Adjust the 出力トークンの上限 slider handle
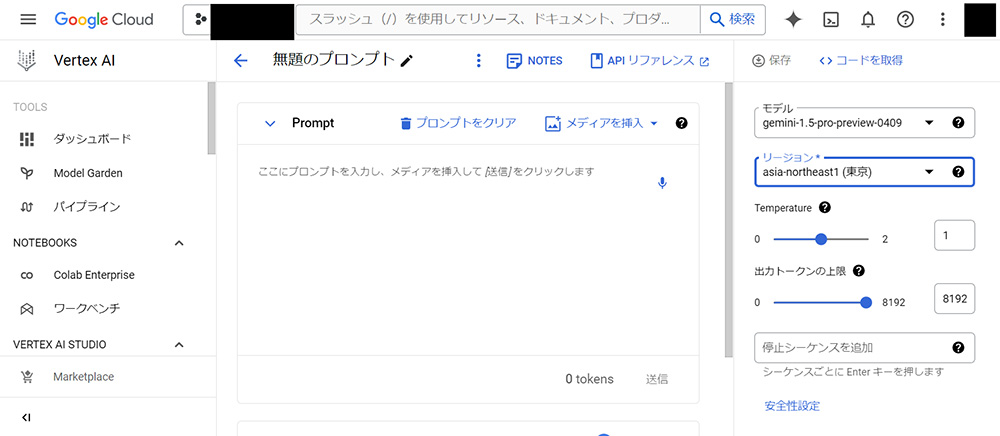 pos(866,303)
